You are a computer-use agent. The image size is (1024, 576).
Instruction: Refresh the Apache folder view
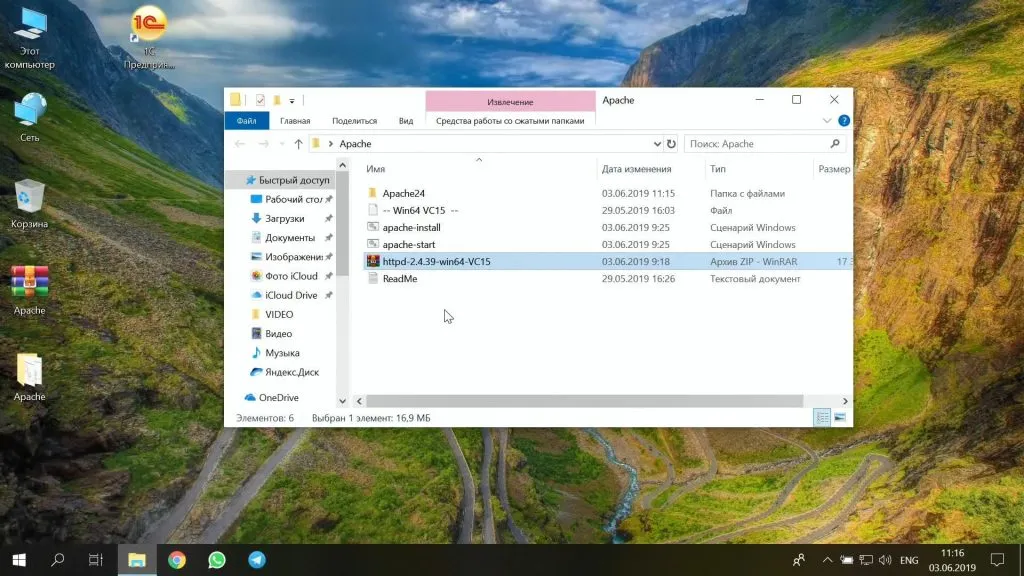click(x=671, y=144)
